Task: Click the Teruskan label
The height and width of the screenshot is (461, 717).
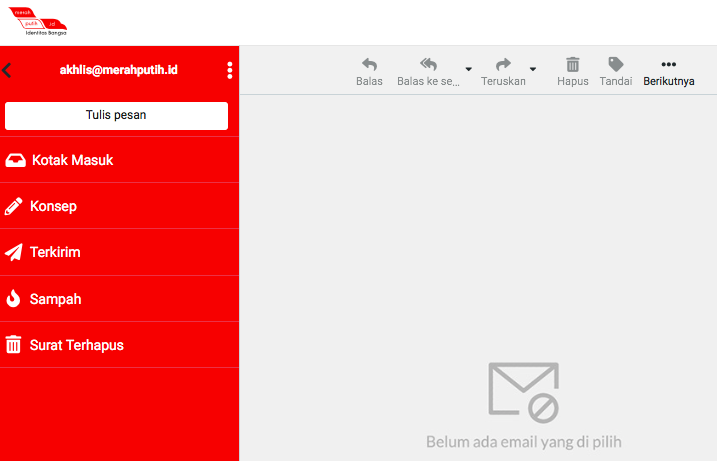Action: point(503,81)
